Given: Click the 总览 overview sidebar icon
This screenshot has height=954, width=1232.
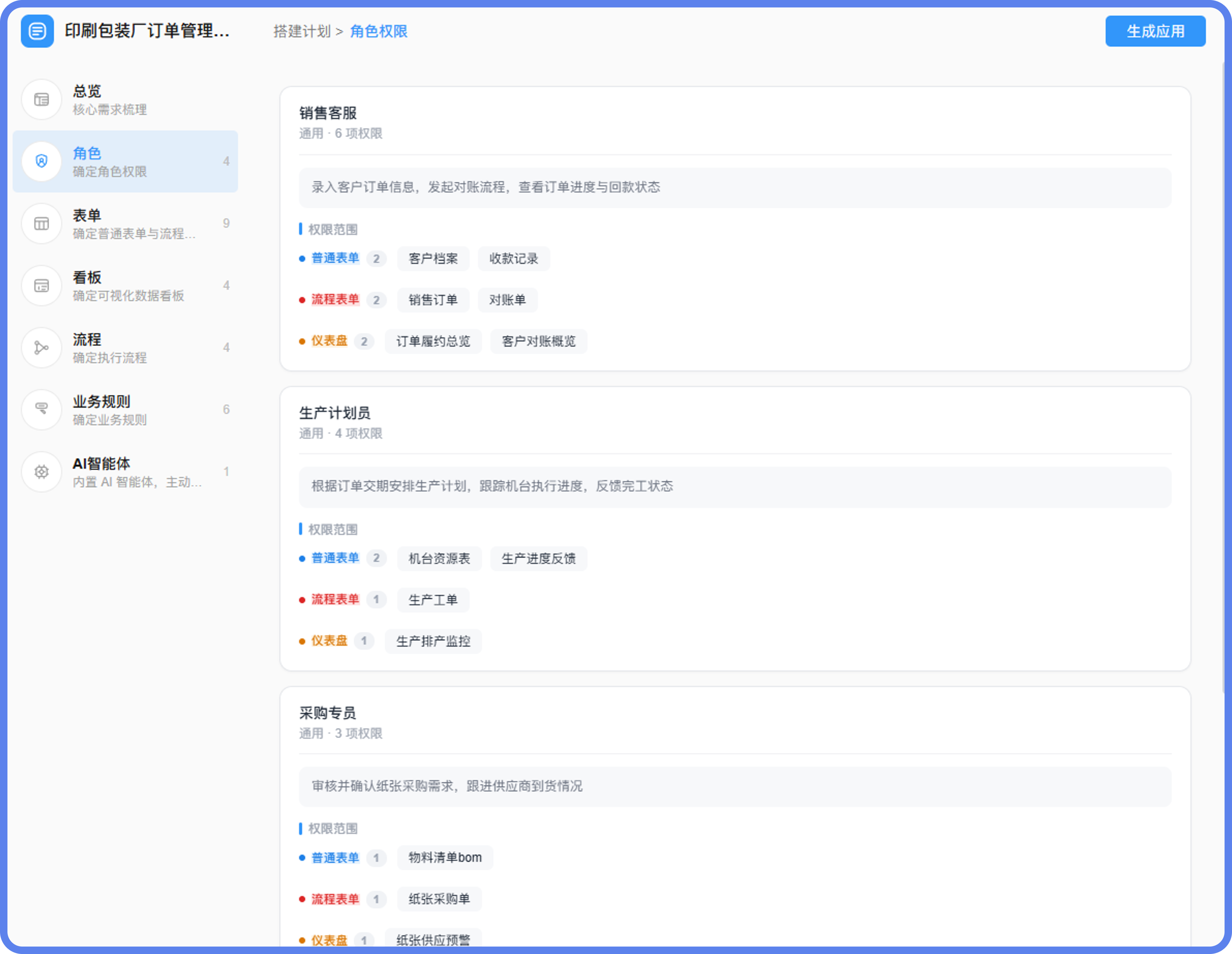Looking at the screenshot, I should (41, 99).
